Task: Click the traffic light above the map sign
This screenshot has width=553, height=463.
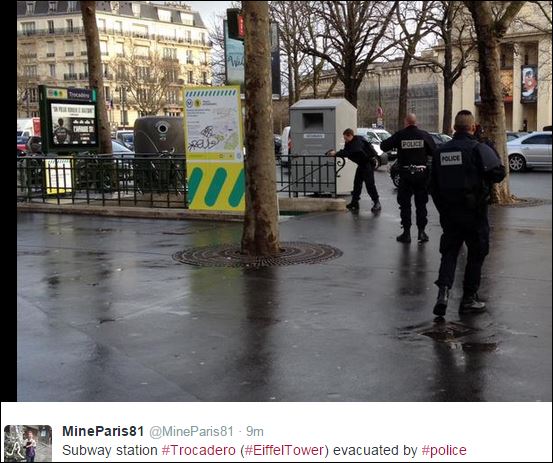Action: tap(235, 23)
